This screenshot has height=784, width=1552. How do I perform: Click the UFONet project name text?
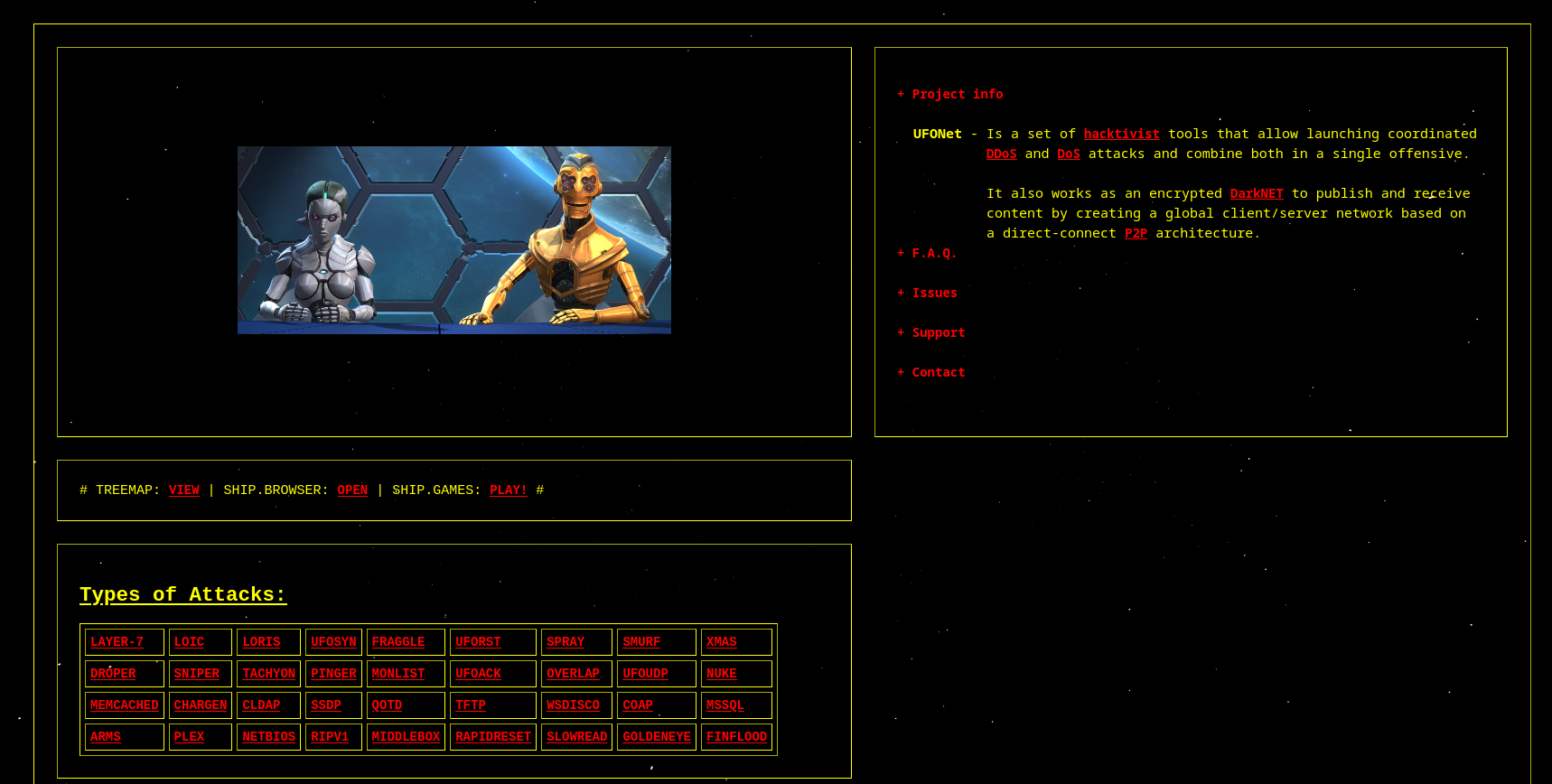[x=937, y=134]
